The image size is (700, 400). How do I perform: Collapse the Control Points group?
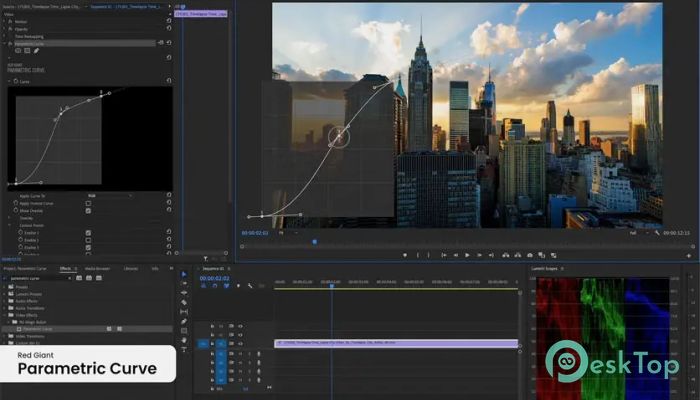point(9,225)
